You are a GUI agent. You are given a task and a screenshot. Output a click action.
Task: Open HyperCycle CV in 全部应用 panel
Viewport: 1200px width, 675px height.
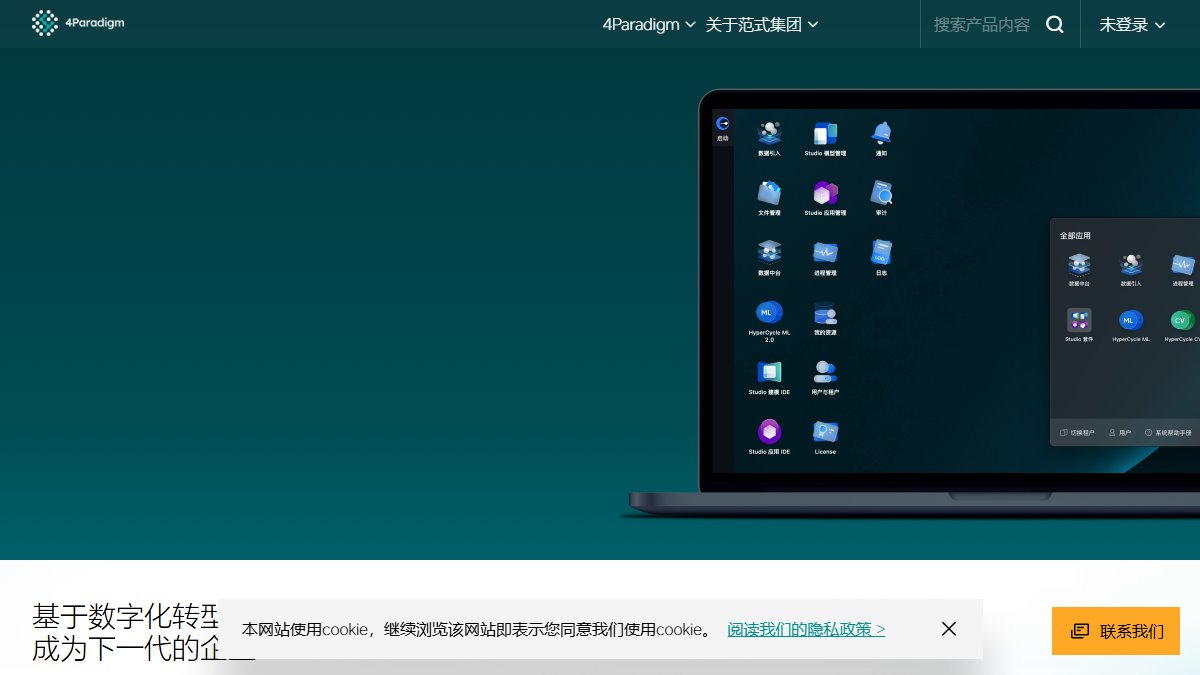tap(1183, 325)
